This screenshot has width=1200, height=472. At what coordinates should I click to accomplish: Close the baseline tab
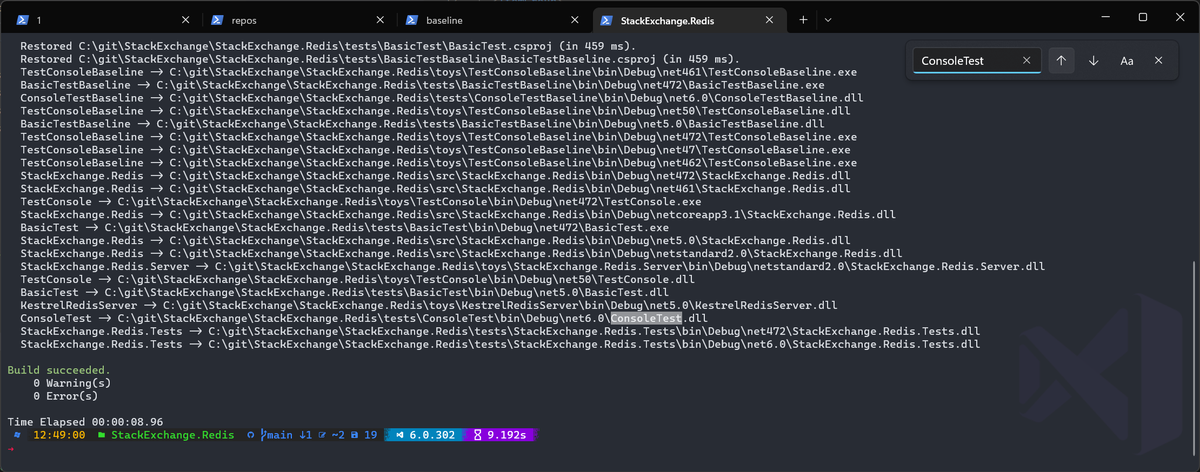pos(574,19)
